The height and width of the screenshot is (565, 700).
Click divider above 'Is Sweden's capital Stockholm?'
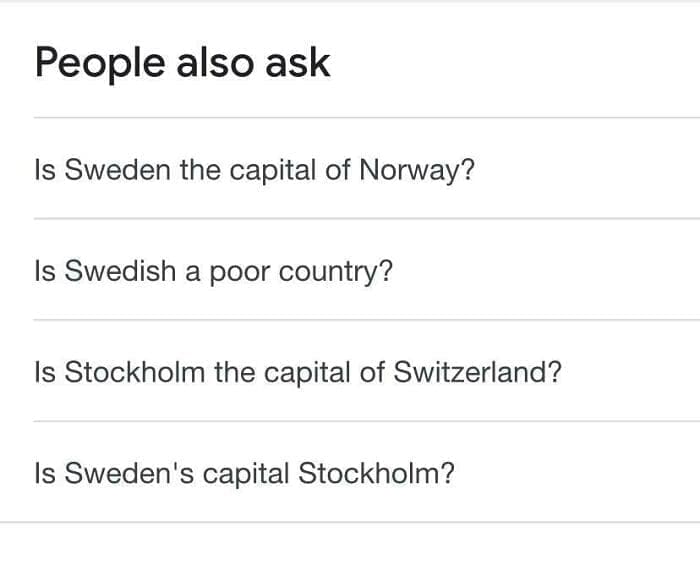pos(366,421)
